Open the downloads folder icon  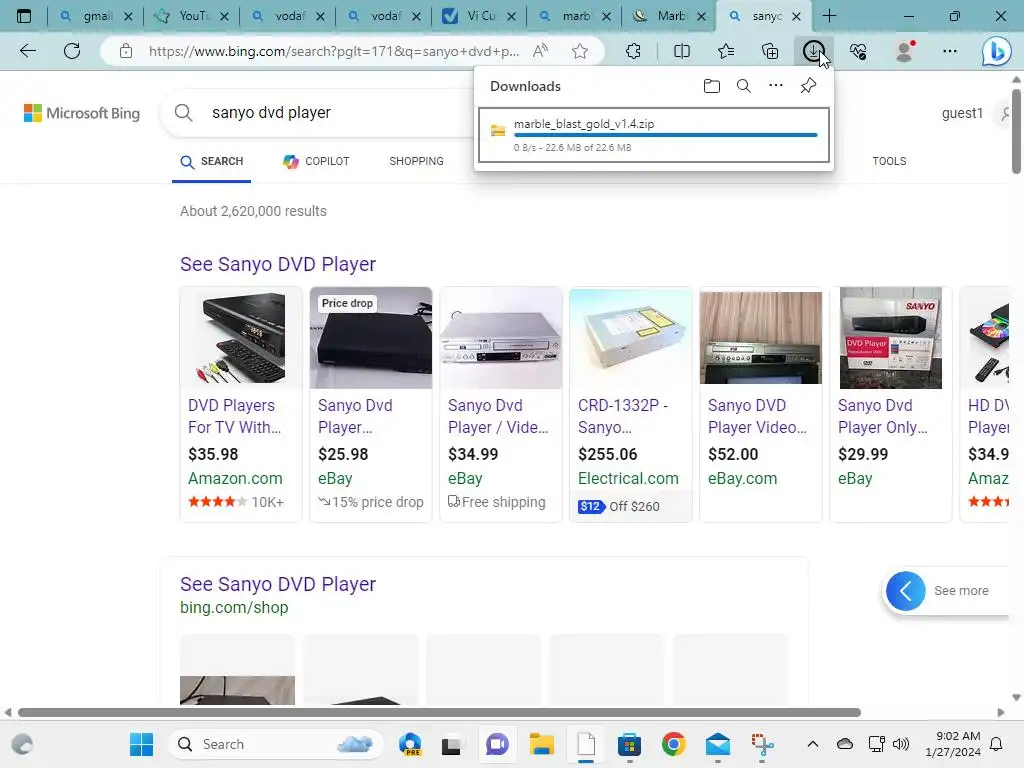712,86
